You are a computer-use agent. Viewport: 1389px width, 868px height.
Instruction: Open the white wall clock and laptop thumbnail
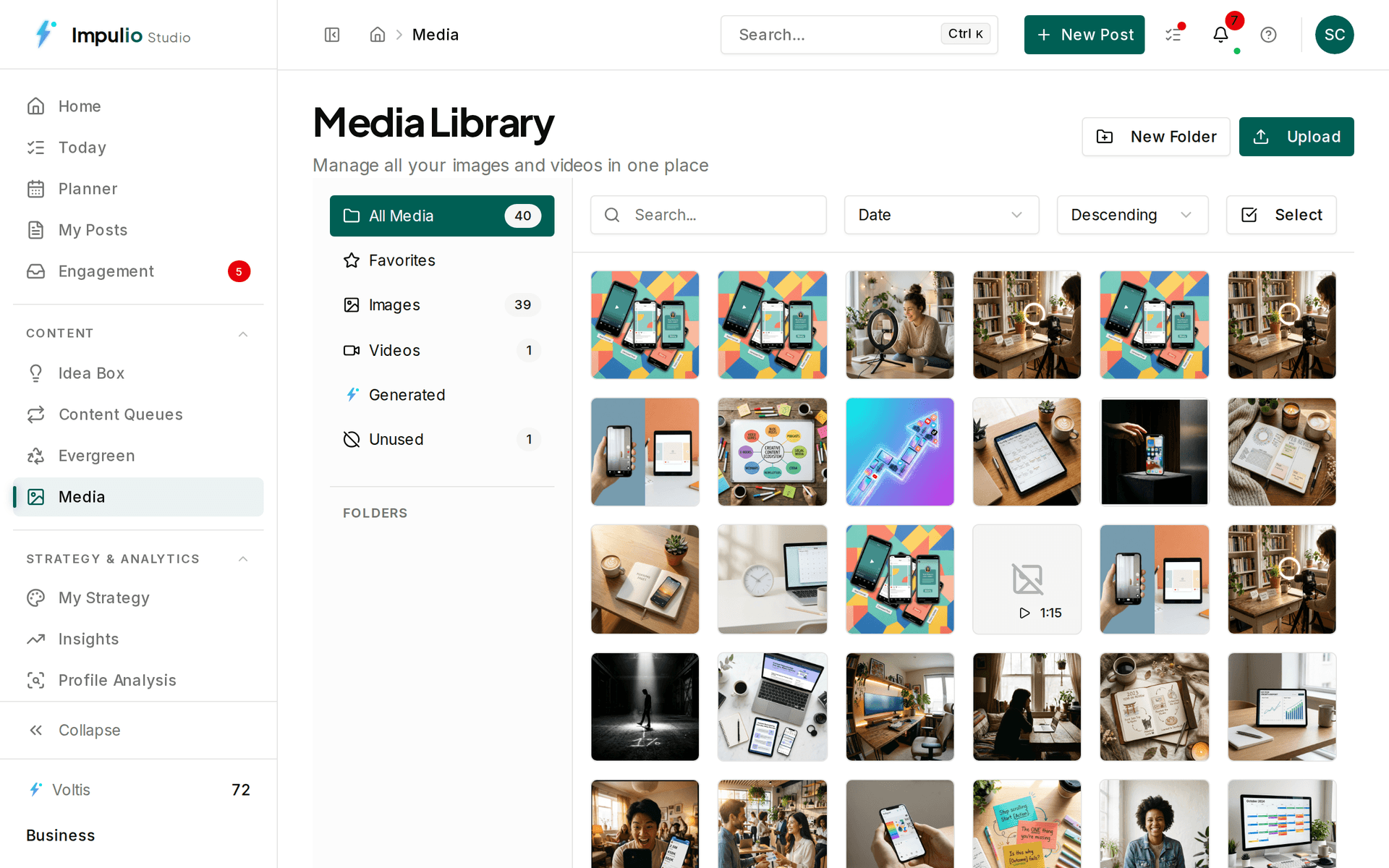[773, 579]
